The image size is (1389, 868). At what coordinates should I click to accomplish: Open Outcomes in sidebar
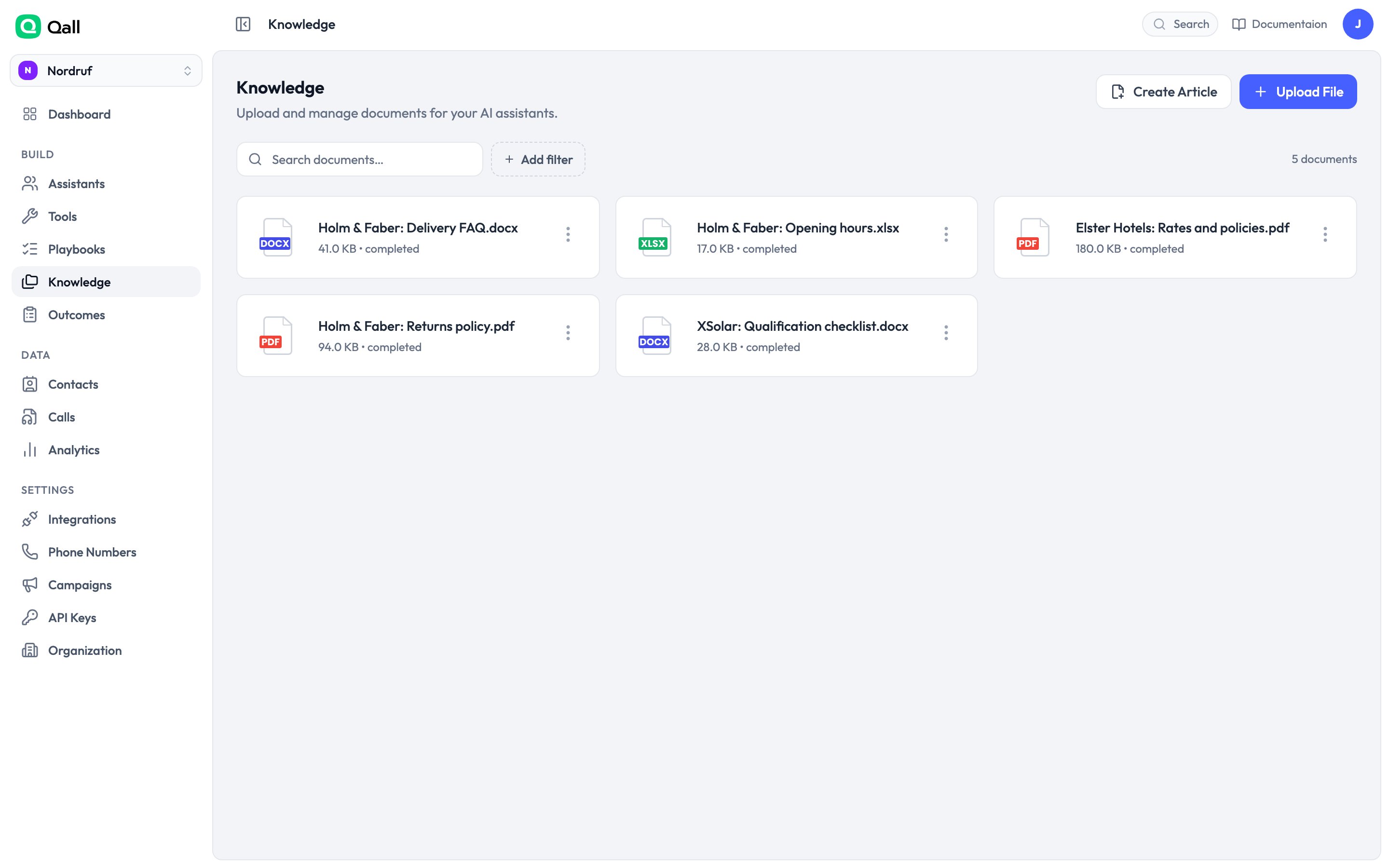tap(106, 314)
